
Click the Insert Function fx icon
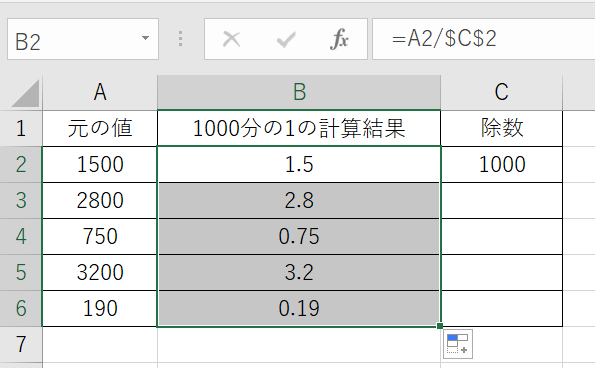click(x=339, y=39)
